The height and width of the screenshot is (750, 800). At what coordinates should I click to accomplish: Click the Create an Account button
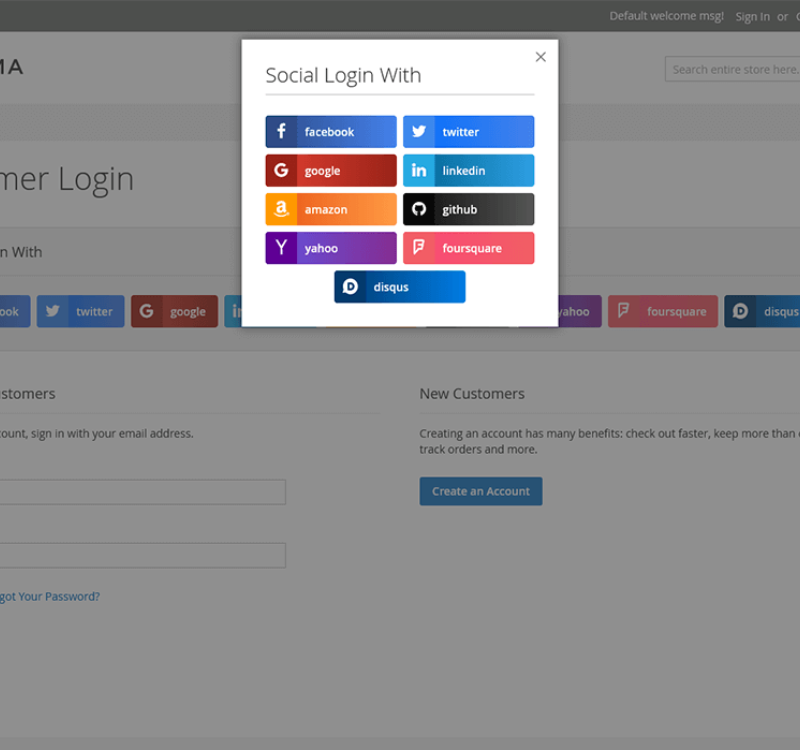coord(481,491)
